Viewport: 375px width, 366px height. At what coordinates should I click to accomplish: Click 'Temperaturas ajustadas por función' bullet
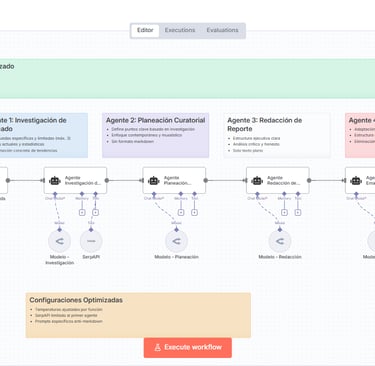click(69, 310)
